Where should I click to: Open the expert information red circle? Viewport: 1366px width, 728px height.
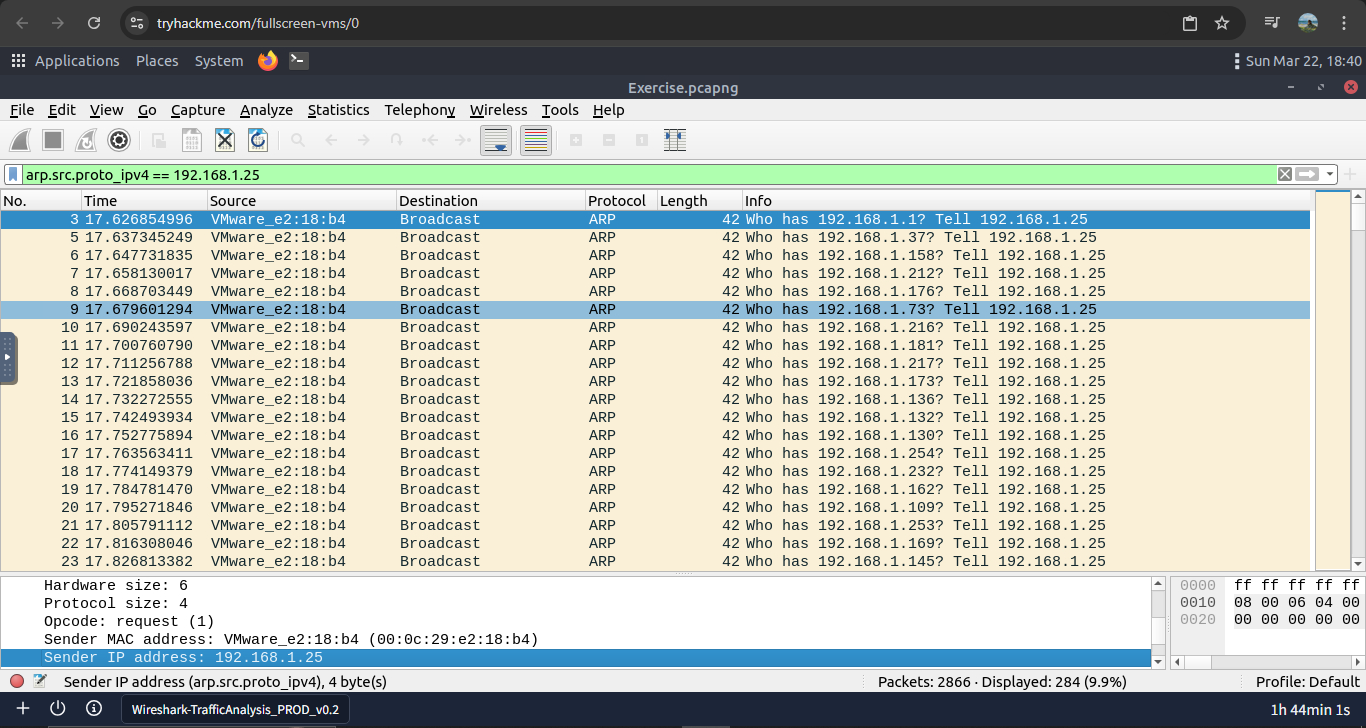coord(17,681)
